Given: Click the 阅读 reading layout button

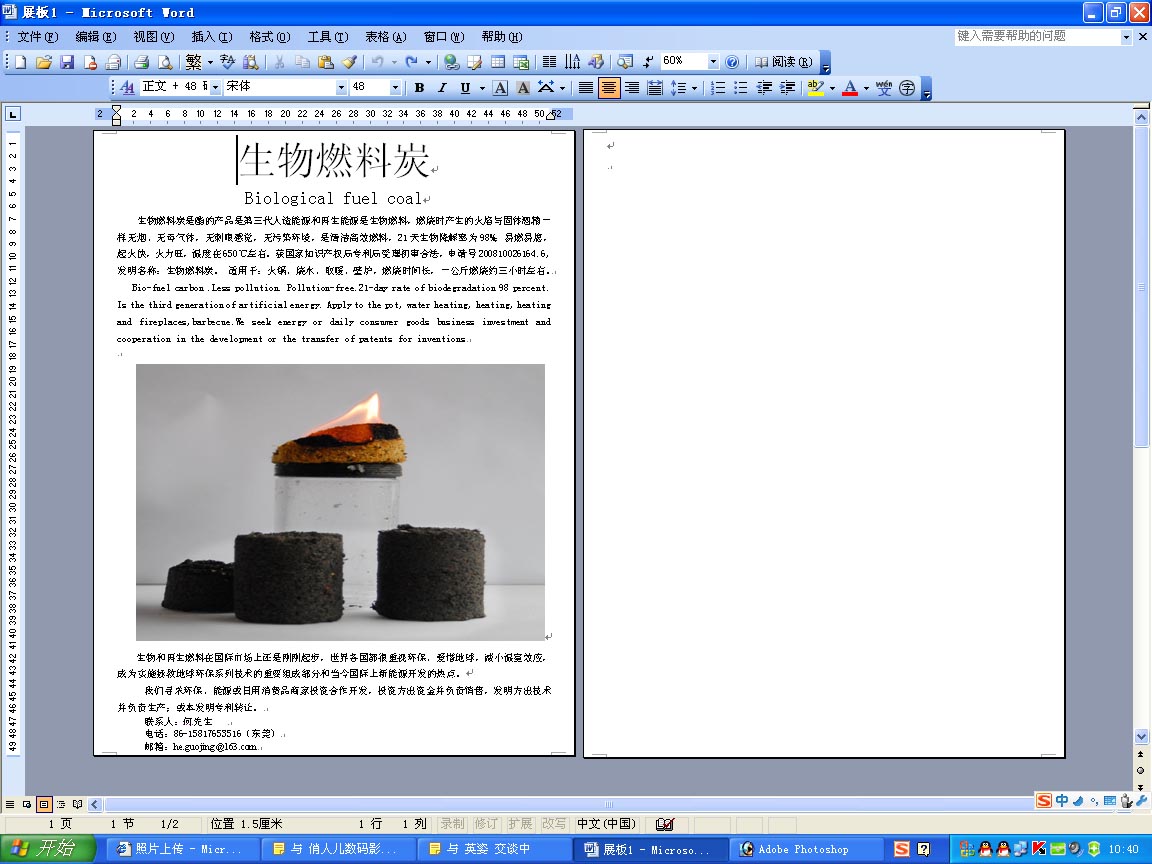Looking at the screenshot, I should click(783, 62).
